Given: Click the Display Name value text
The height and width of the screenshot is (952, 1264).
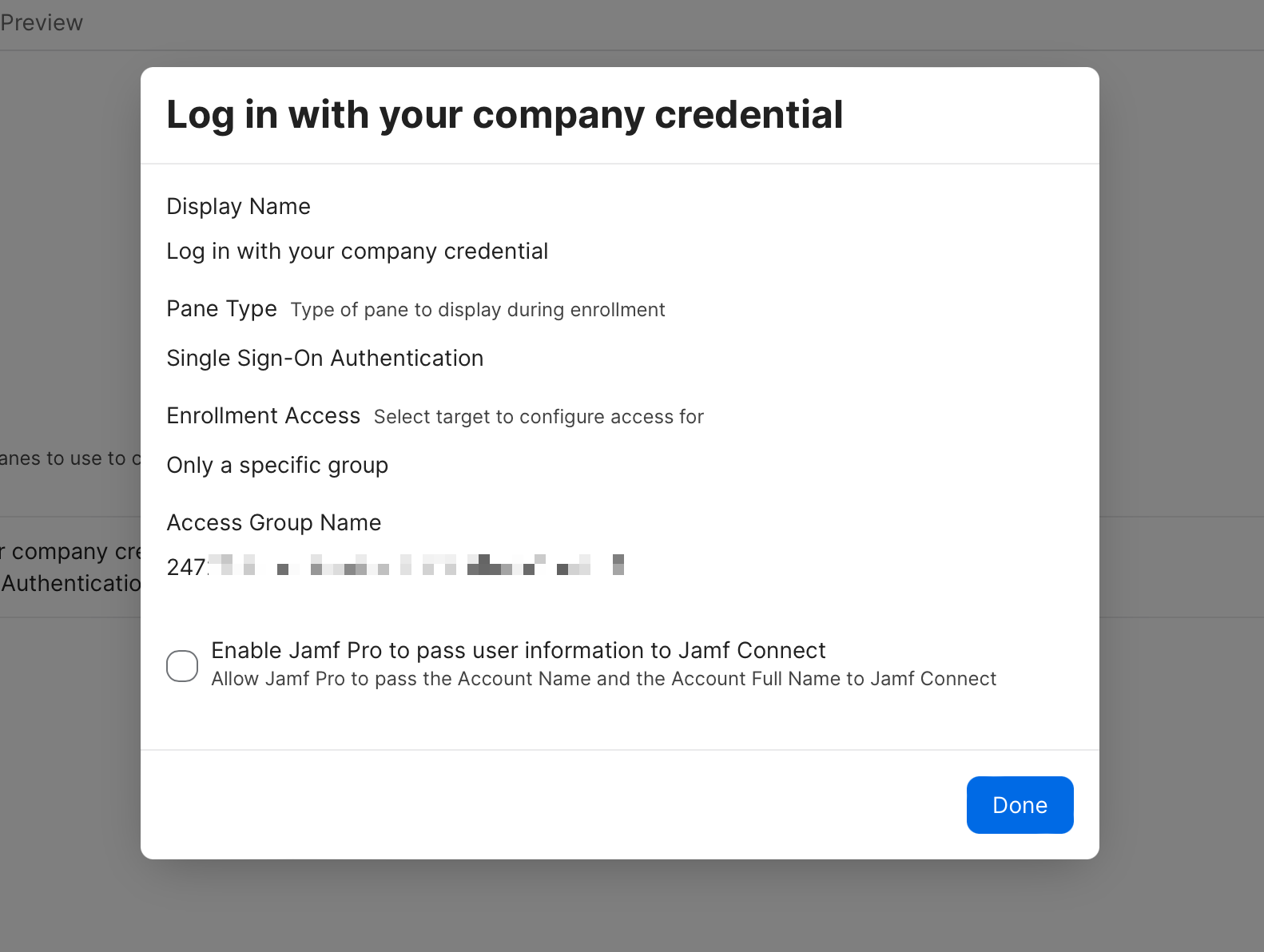Looking at the screenshot, I should [357, 252].
